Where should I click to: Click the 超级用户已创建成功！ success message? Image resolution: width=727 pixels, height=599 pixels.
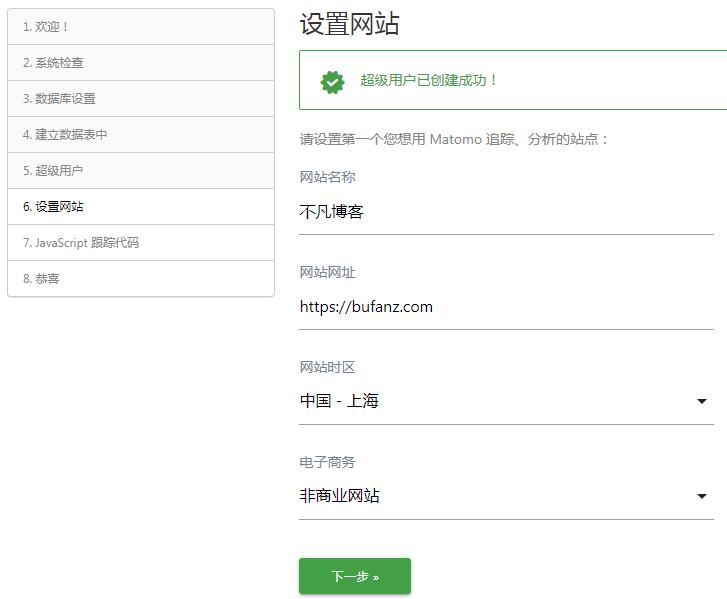(429, 80)
